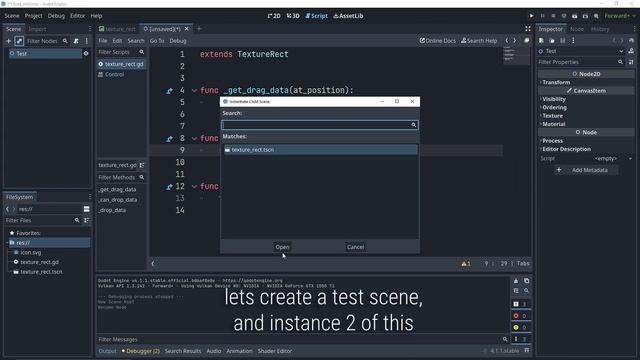Expand the Transform section

(556, 82)
